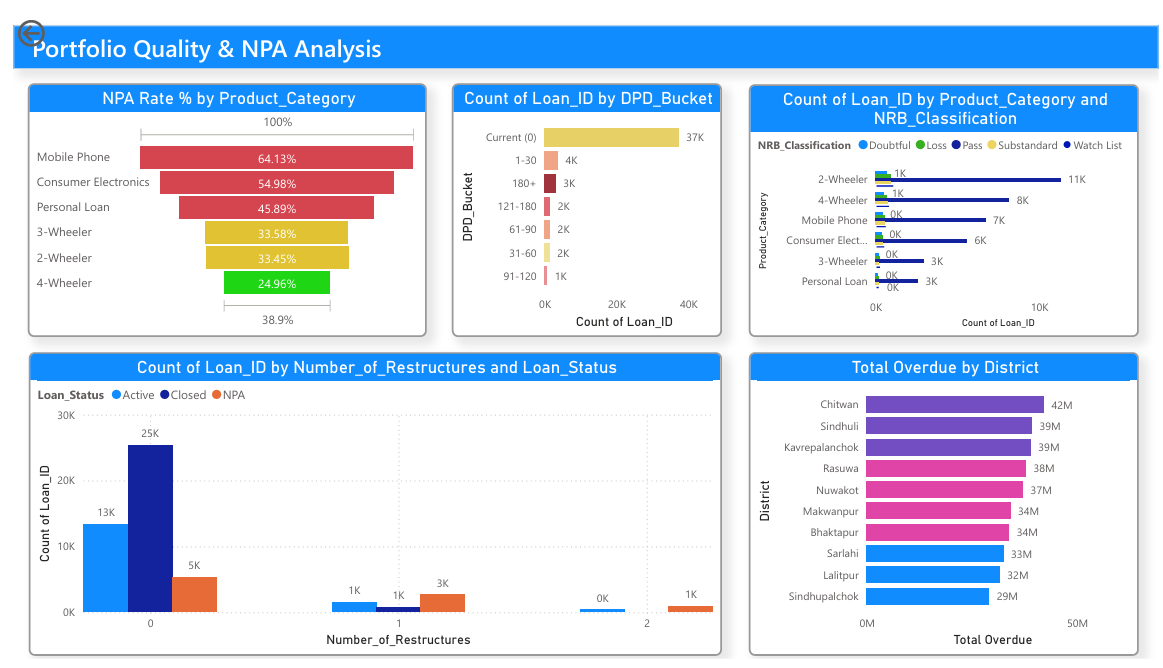Click the Total Overdue by District title
The height and width of the screenshot is (668, 1163).
click(945, 368)
